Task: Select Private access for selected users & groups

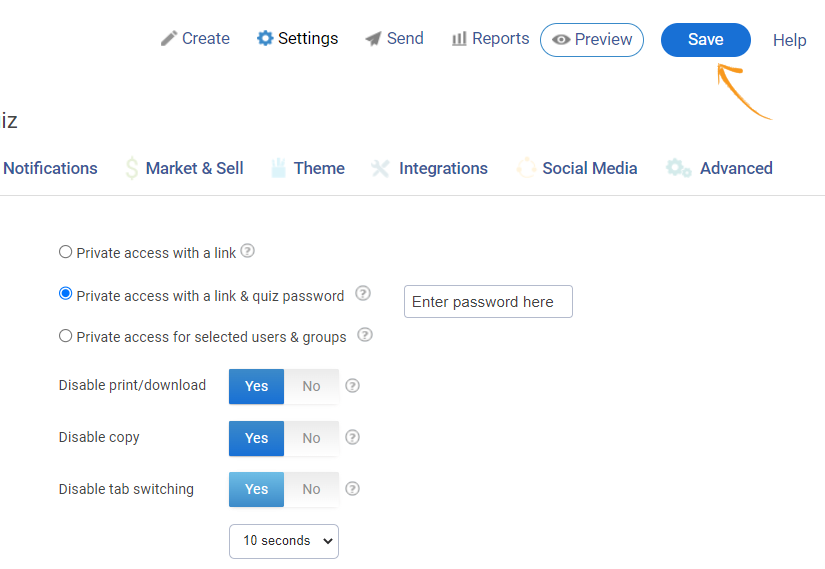Action: tap(66, 336)
